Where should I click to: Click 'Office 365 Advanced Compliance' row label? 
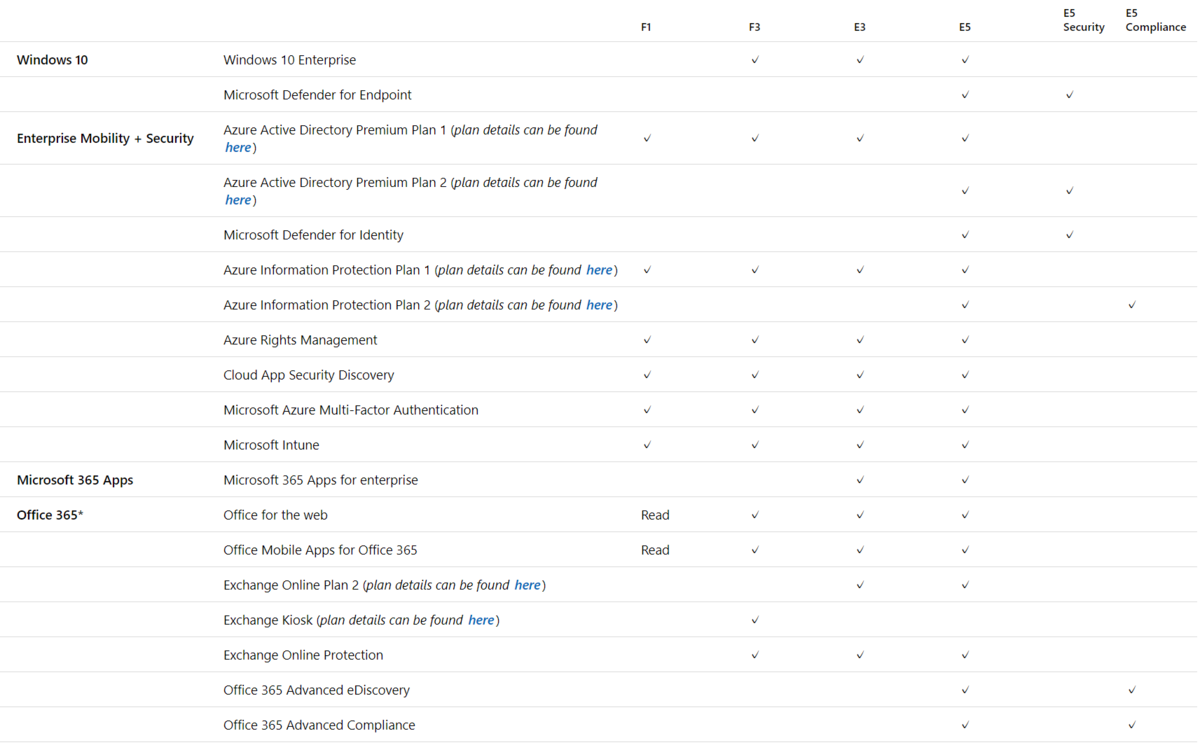[x=319, y=725]
